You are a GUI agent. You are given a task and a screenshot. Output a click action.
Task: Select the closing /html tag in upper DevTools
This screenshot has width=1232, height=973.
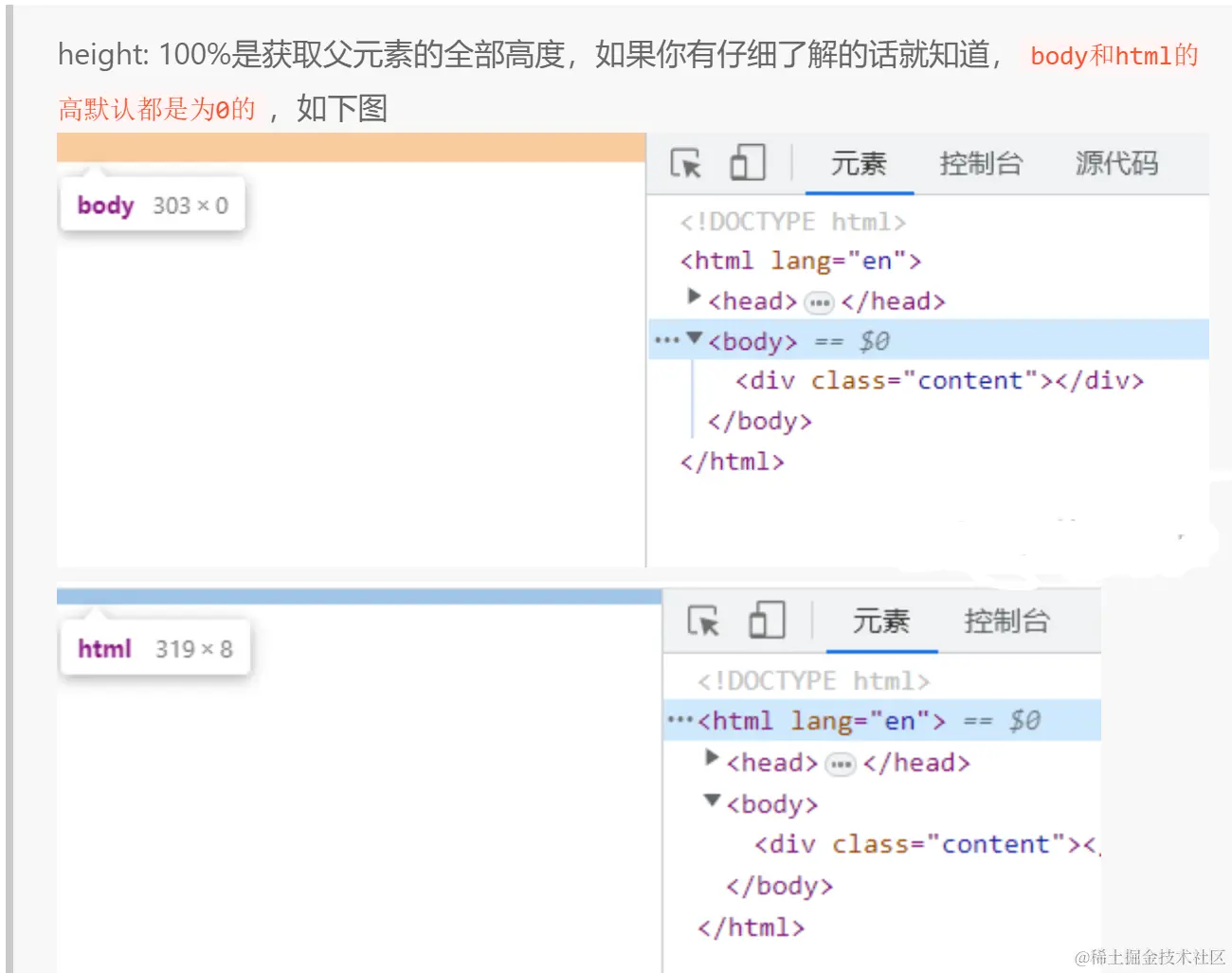point(733,461)
